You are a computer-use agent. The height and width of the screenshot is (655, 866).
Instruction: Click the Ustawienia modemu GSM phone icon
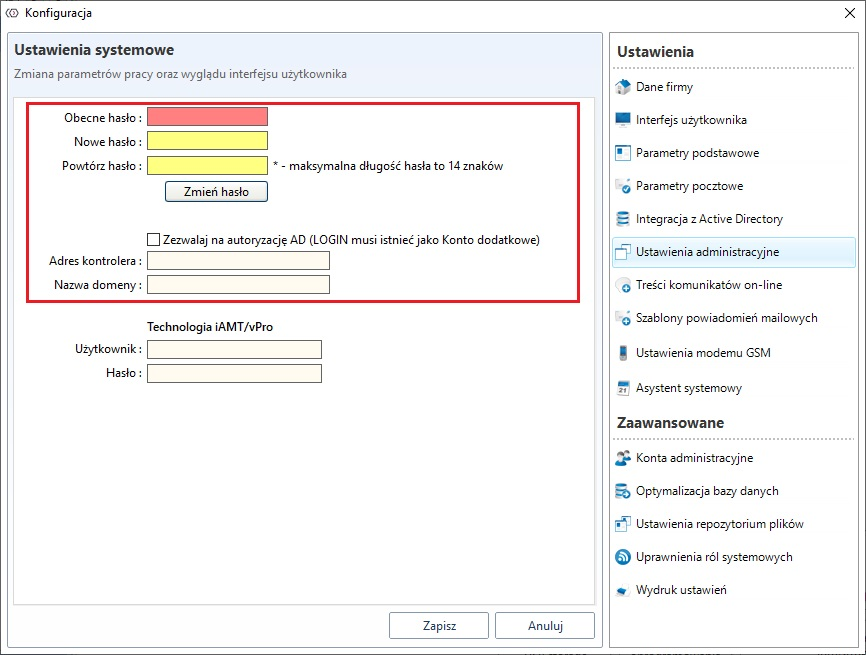623,352
